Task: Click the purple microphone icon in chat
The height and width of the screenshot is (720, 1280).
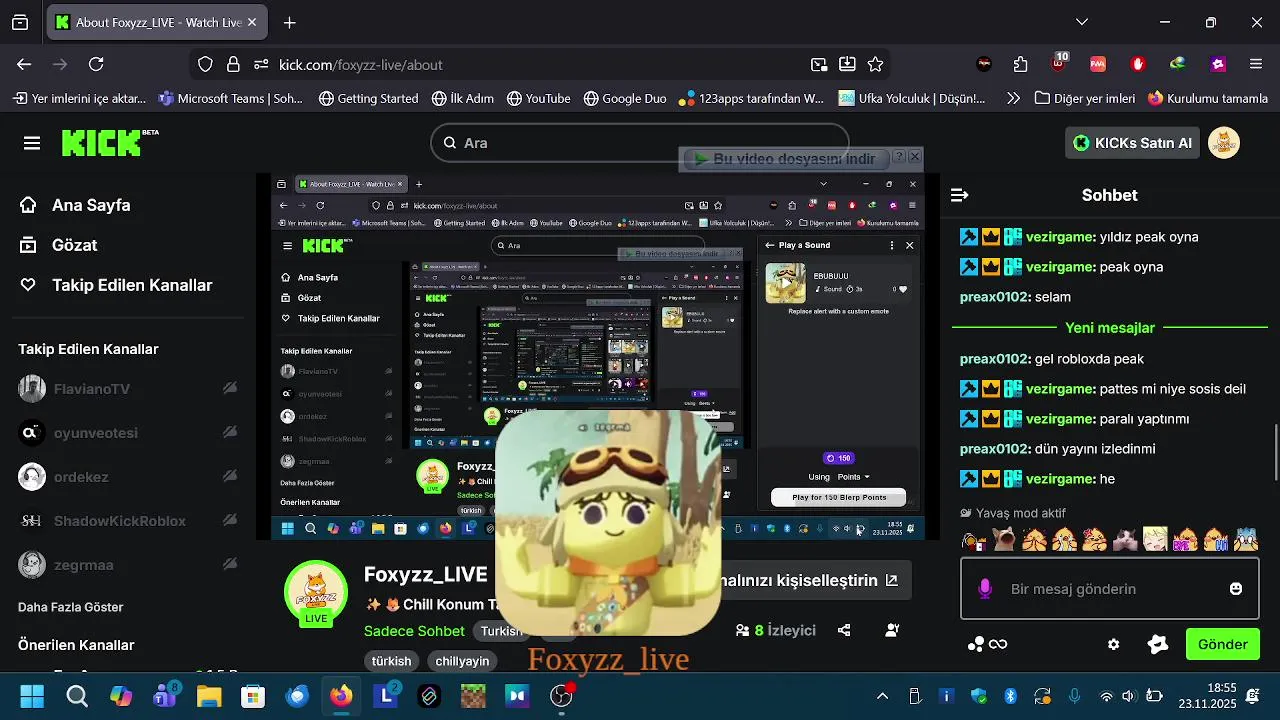Action: tap(985, 589)
